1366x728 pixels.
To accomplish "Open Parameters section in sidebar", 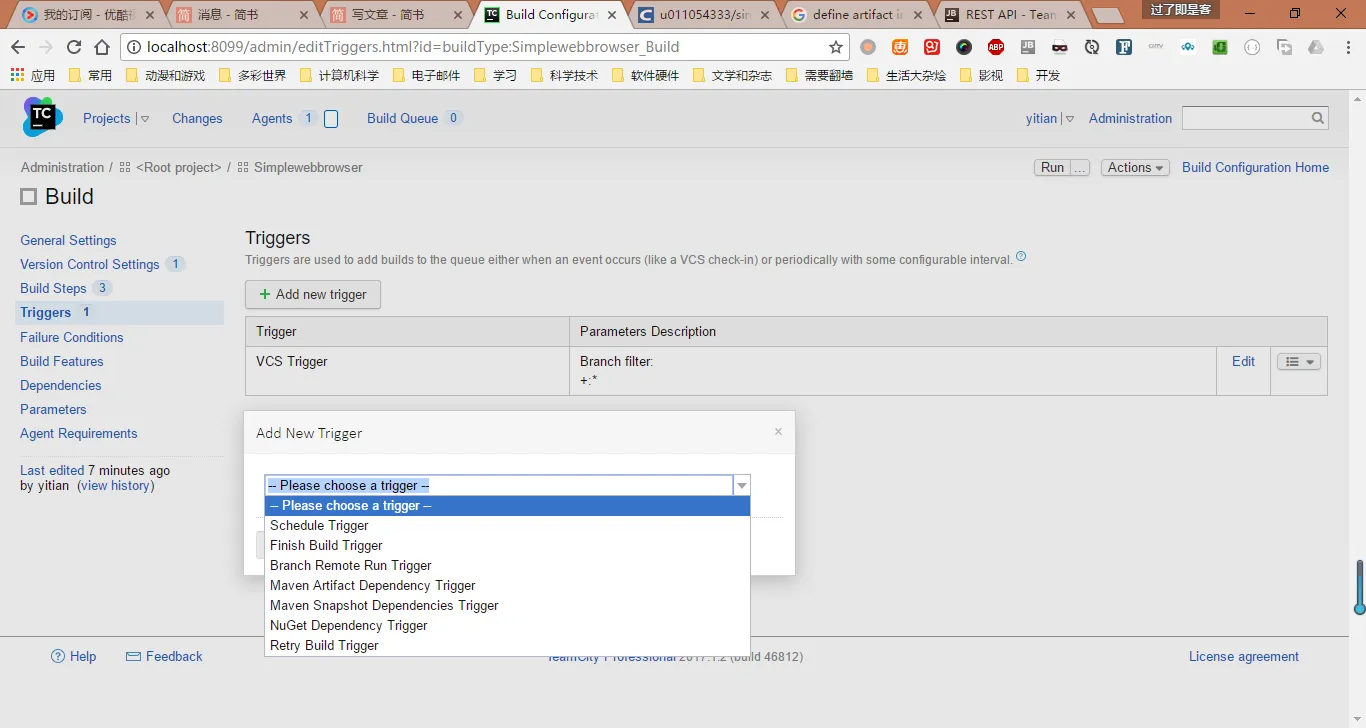I will point(53,409).
